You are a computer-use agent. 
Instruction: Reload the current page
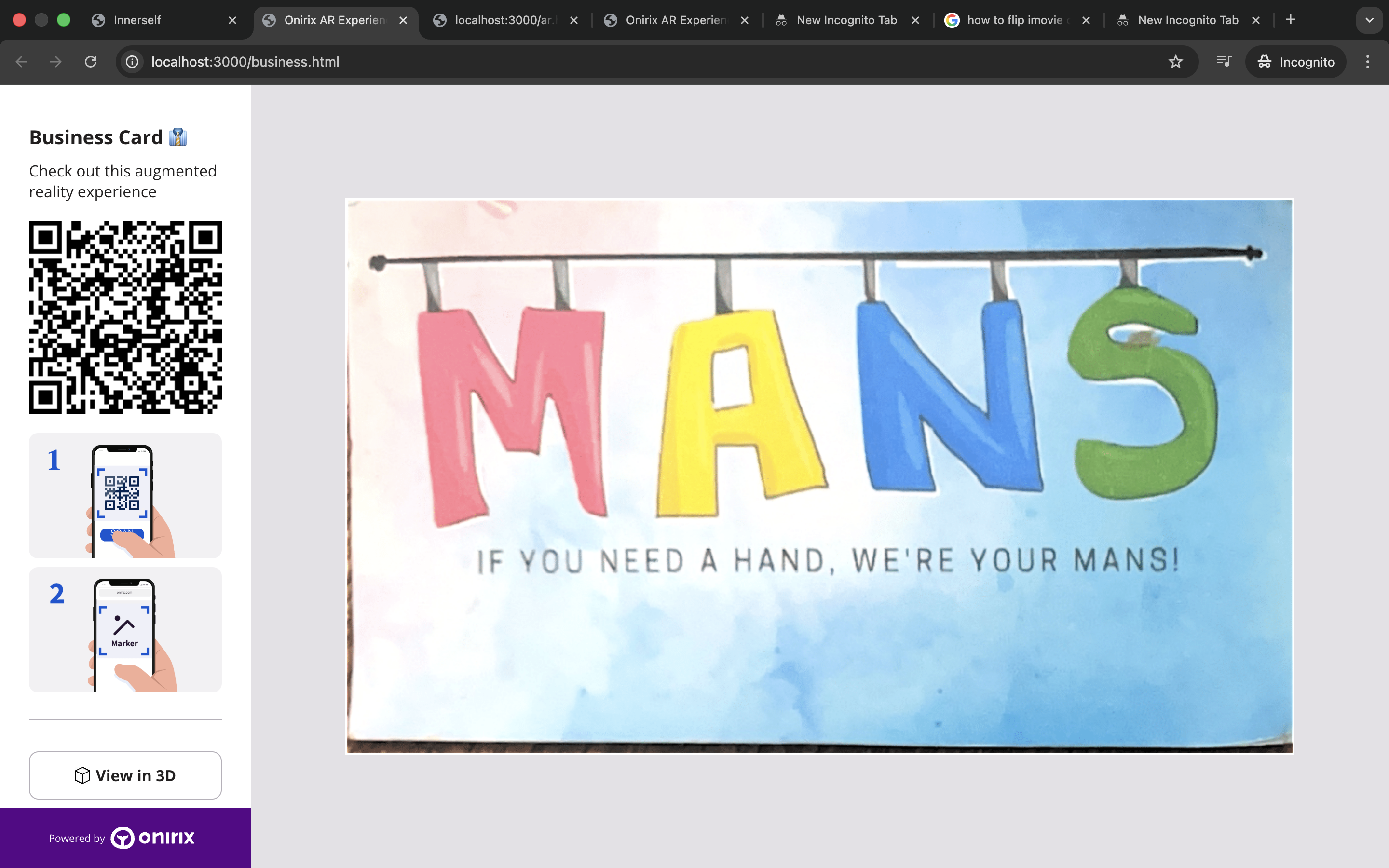[x=91, y=61]
